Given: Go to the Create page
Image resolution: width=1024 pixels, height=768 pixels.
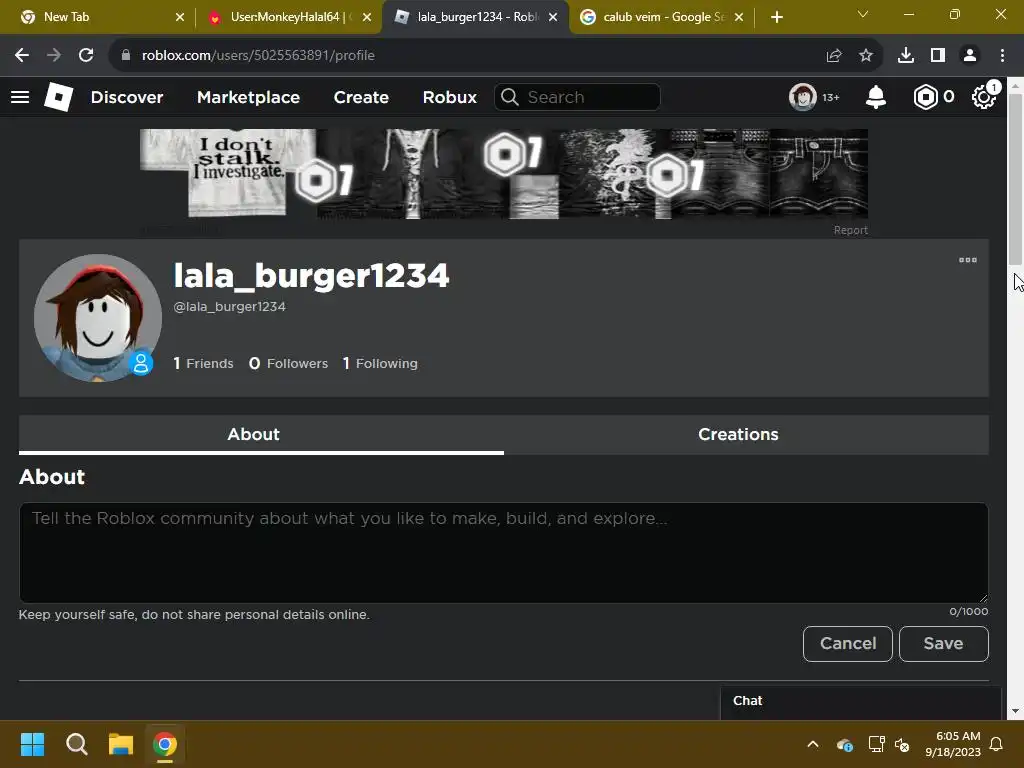Looking at the screenshot, I should [361, 97].
